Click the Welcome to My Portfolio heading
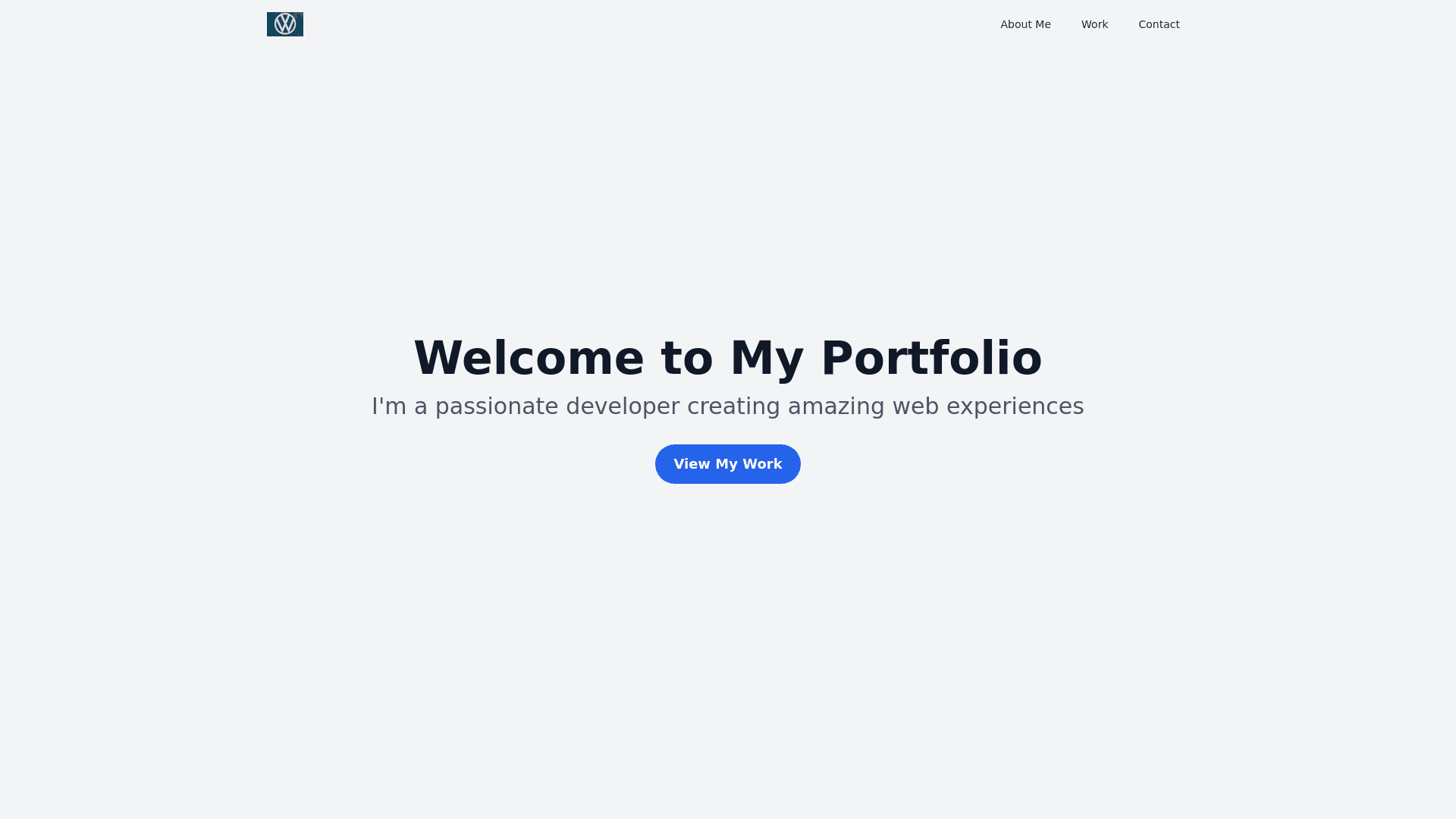1456x819 pixels. pyautogui.click(x=728, y=358)
